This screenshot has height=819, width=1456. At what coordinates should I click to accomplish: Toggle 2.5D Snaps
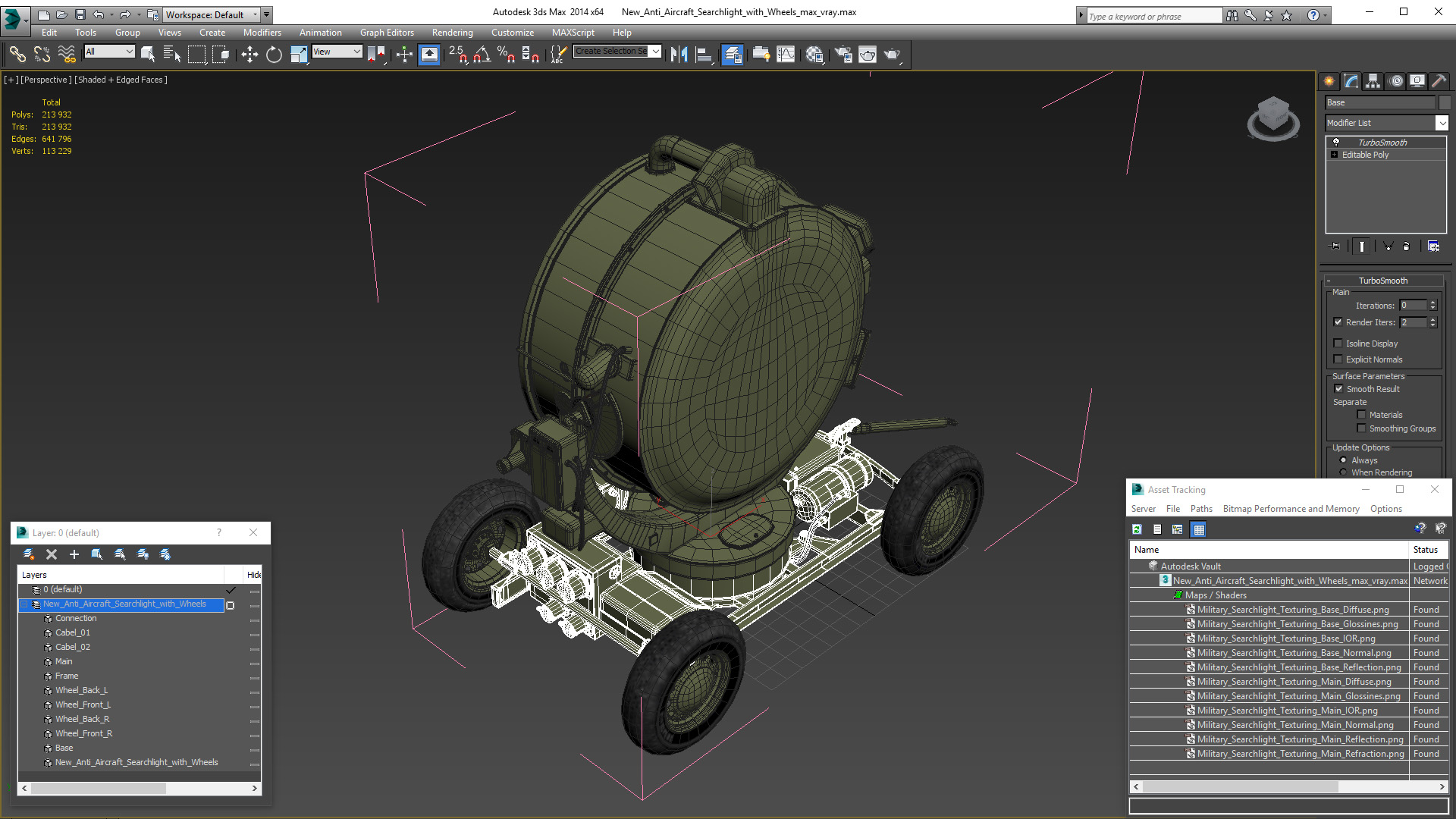pos(458,54)
